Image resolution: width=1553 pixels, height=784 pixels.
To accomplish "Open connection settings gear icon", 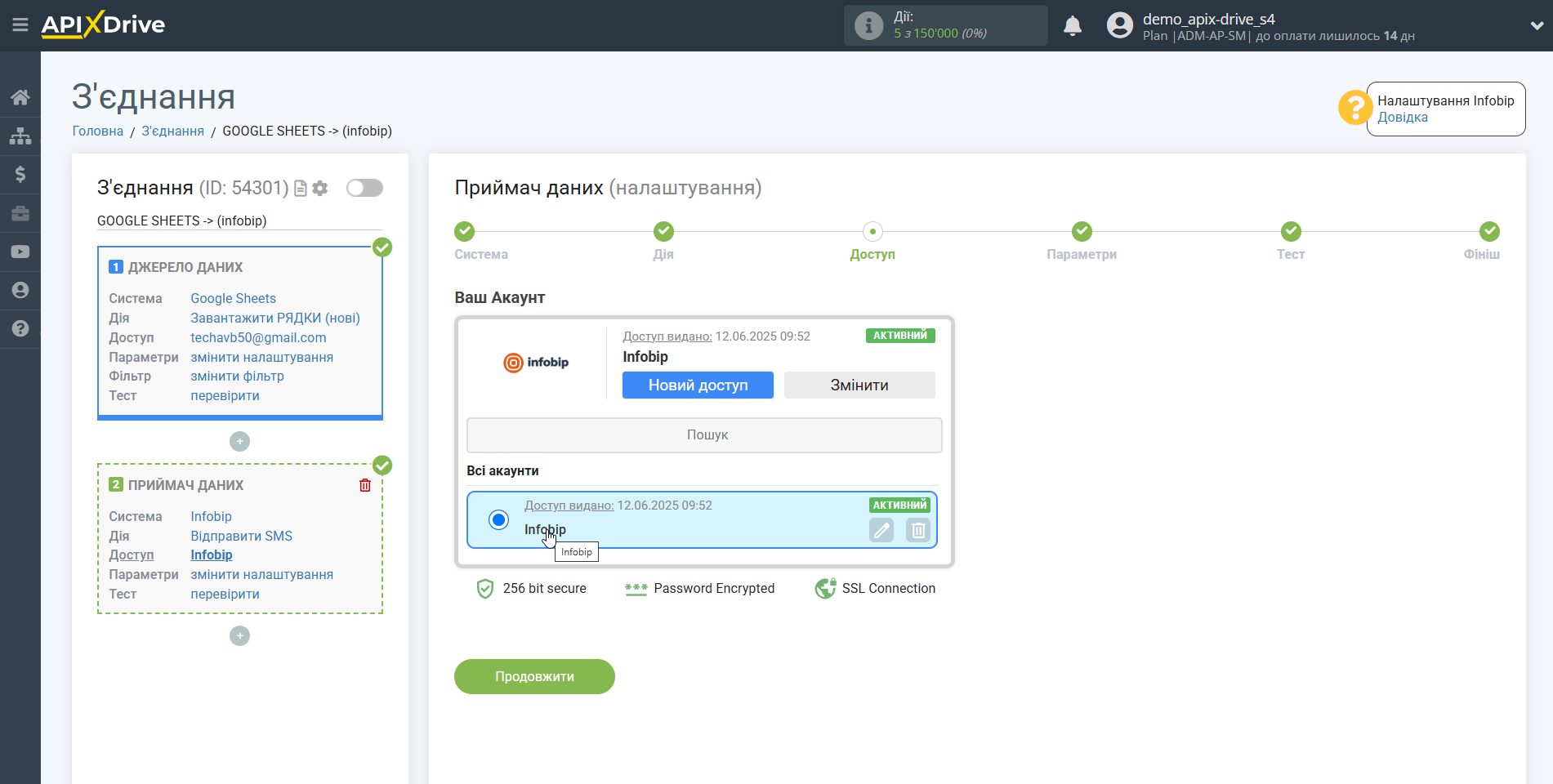I will [x=320, y=189].
